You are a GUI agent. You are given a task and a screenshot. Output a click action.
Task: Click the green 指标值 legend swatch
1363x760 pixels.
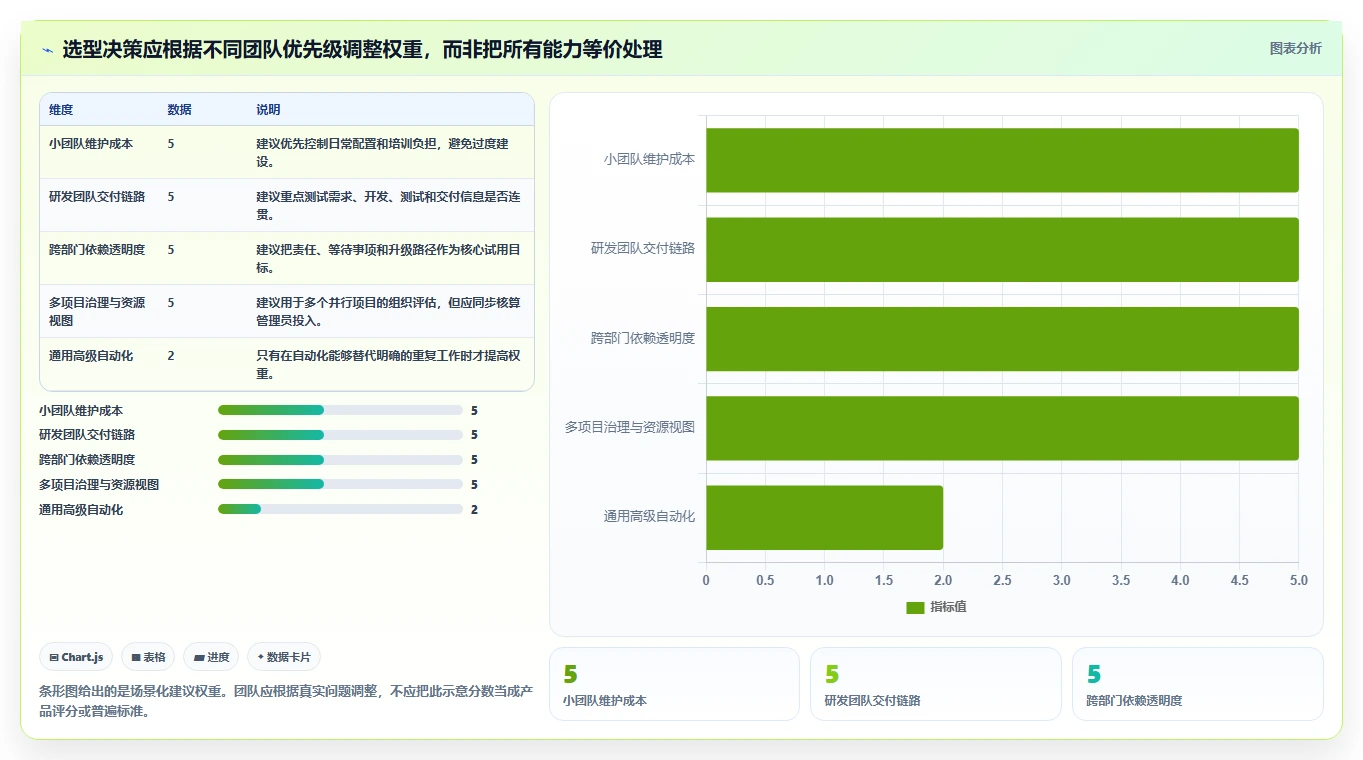pos(915,607)
